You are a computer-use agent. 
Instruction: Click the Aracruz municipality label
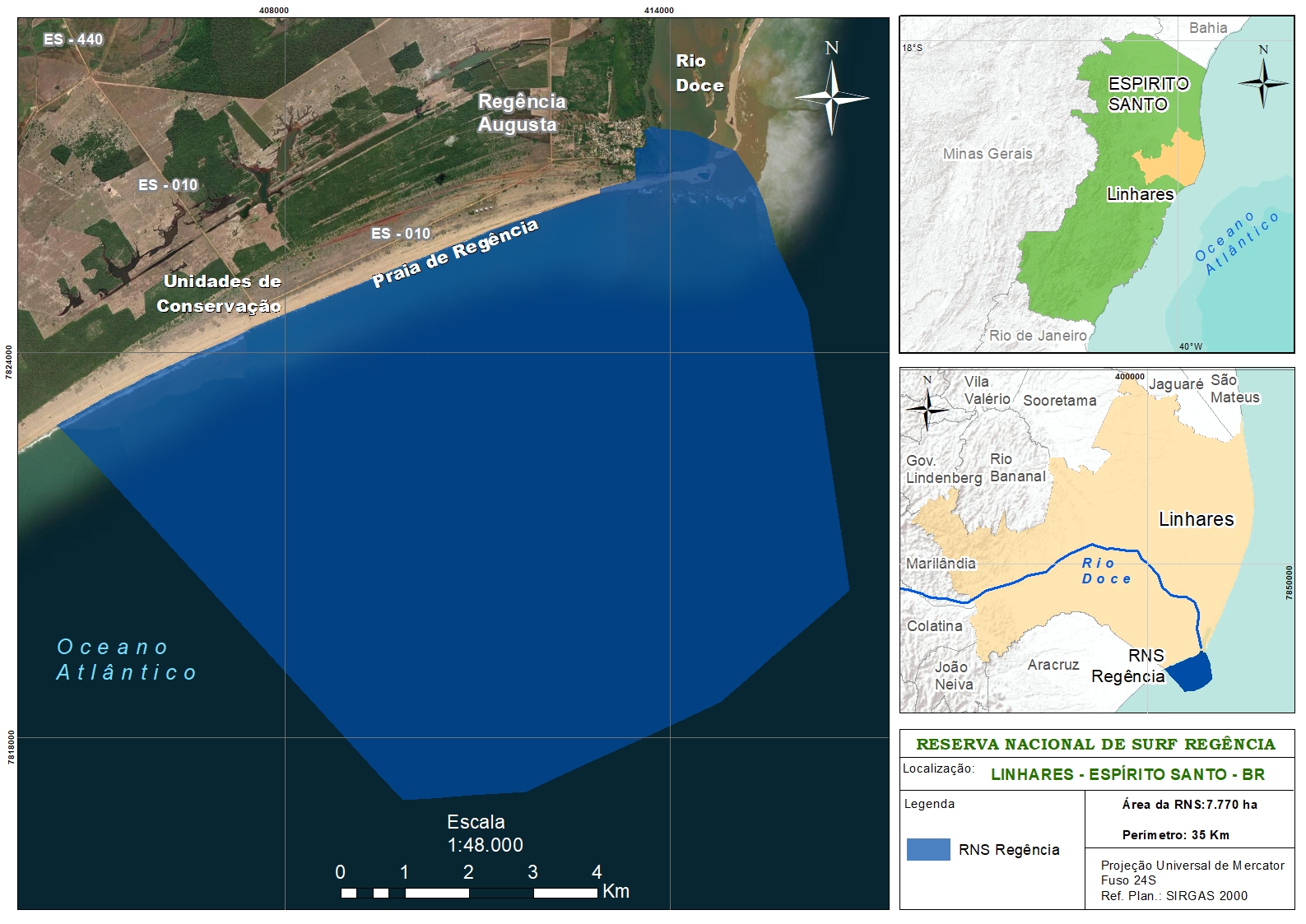click(x=1053, y=665)
